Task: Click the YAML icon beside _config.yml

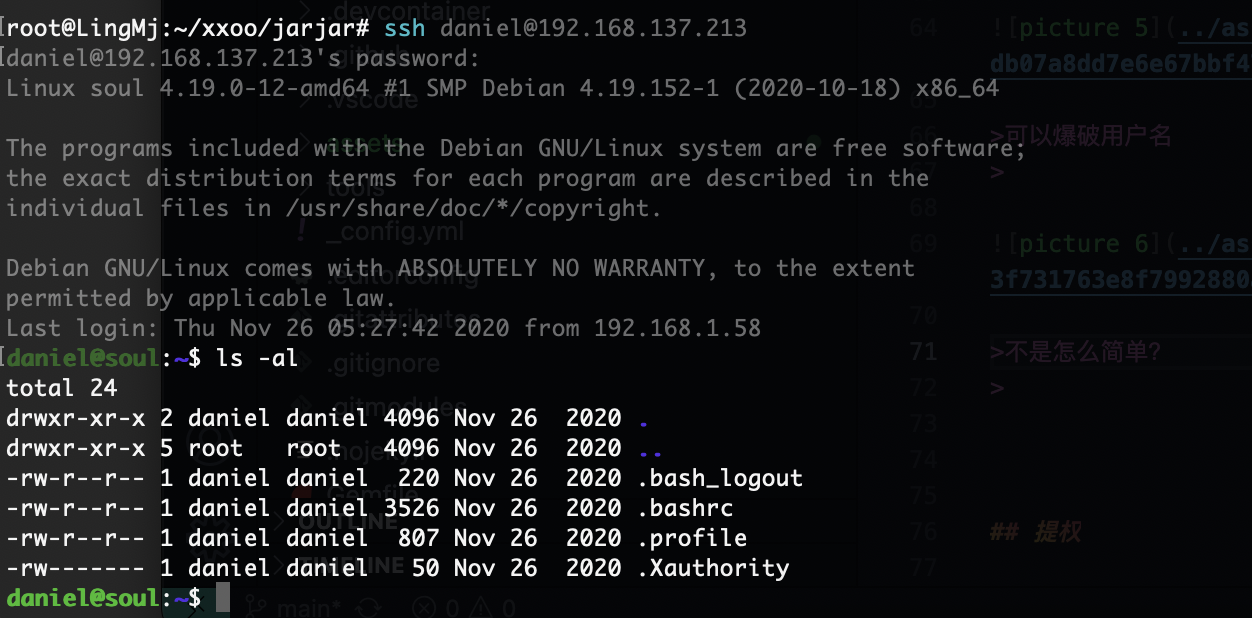Action: [301, 231]
